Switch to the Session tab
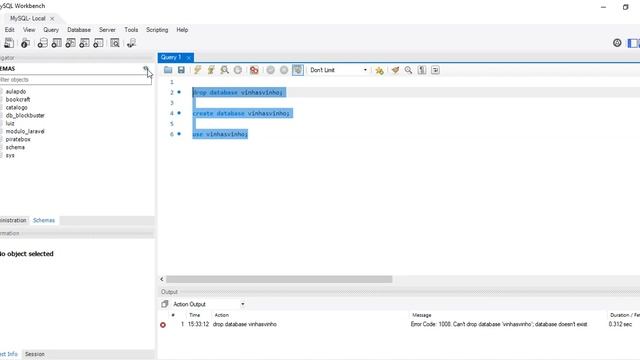Viewport: 640px width, 360px height. [x=35, y=354]
